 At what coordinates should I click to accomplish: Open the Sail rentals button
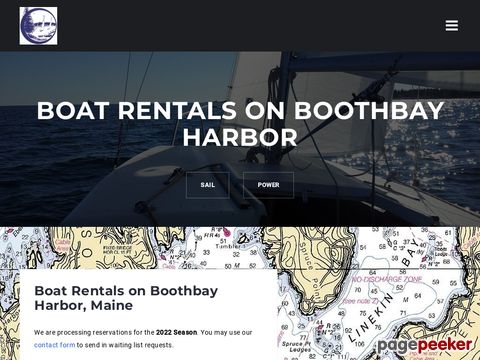[208, 185]
